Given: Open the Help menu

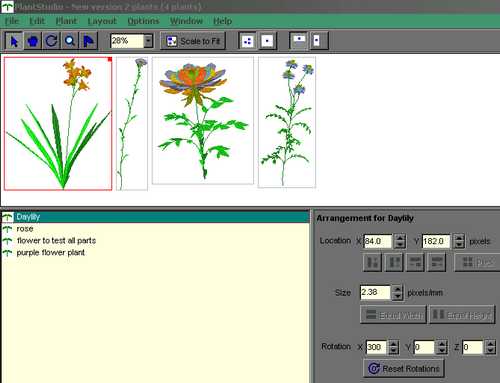Looking at the screenshot, I should (222, 21).
